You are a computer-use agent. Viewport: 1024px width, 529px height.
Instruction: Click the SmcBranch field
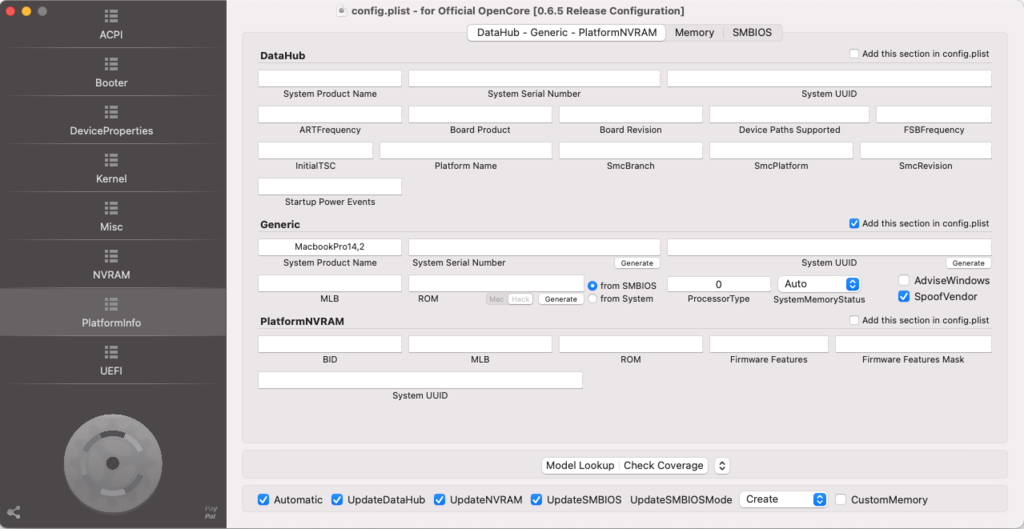coord(631,150)
